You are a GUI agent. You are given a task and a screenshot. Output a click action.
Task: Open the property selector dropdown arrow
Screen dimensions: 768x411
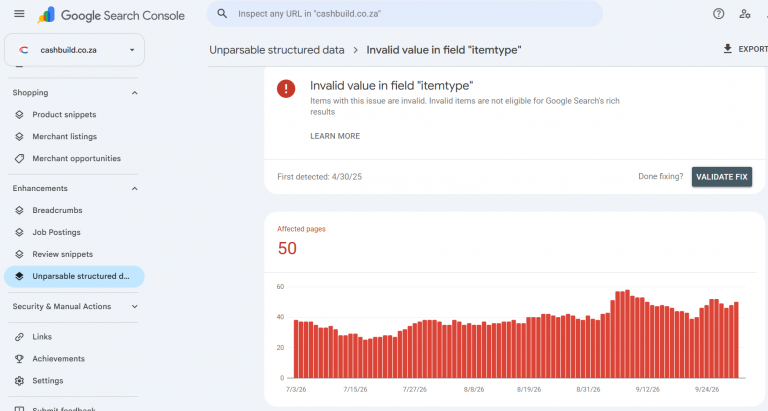click(132, 50)
